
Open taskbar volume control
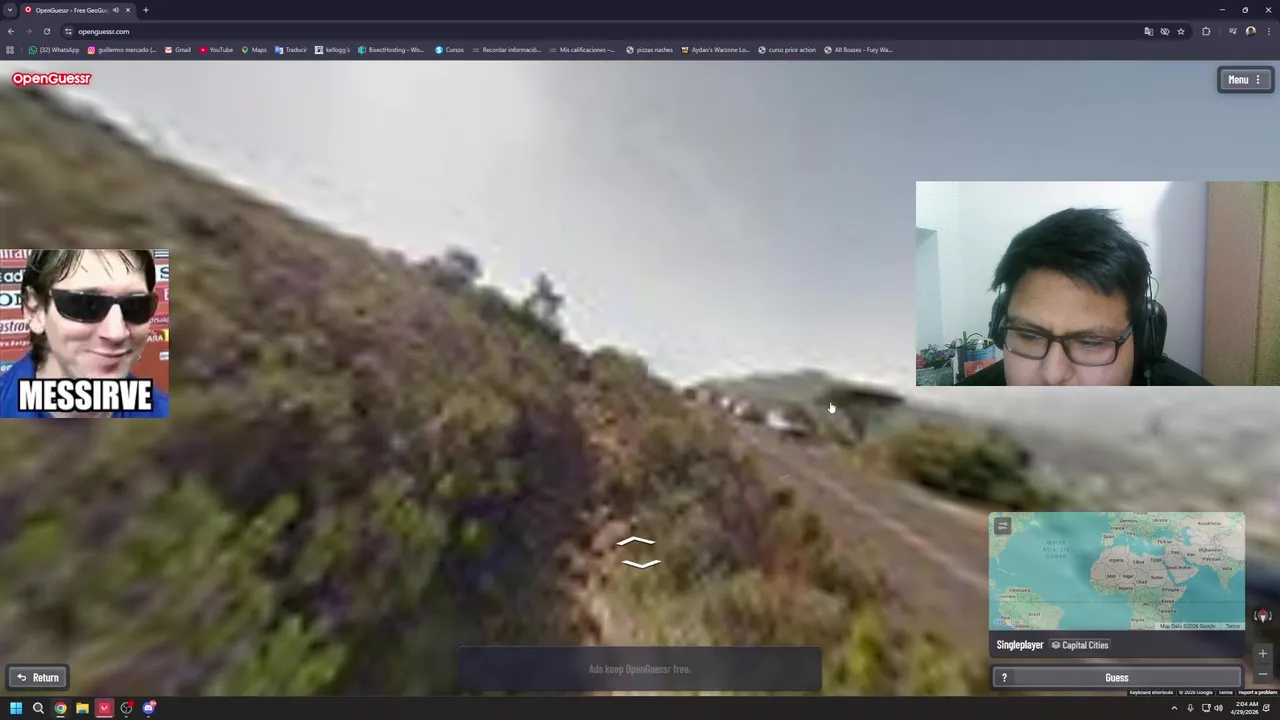1218,708
